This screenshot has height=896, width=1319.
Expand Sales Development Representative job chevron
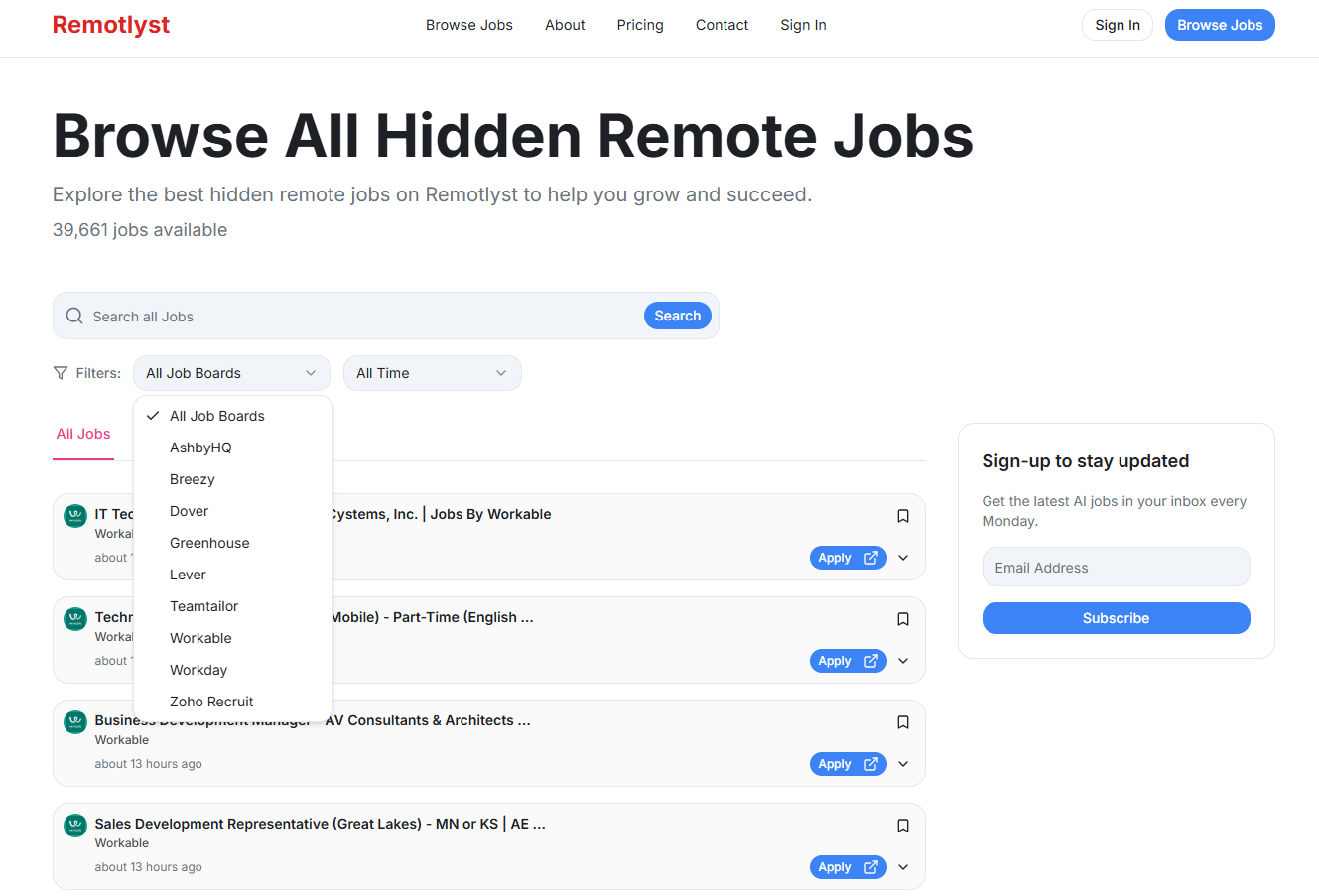[x=903, y=867]
